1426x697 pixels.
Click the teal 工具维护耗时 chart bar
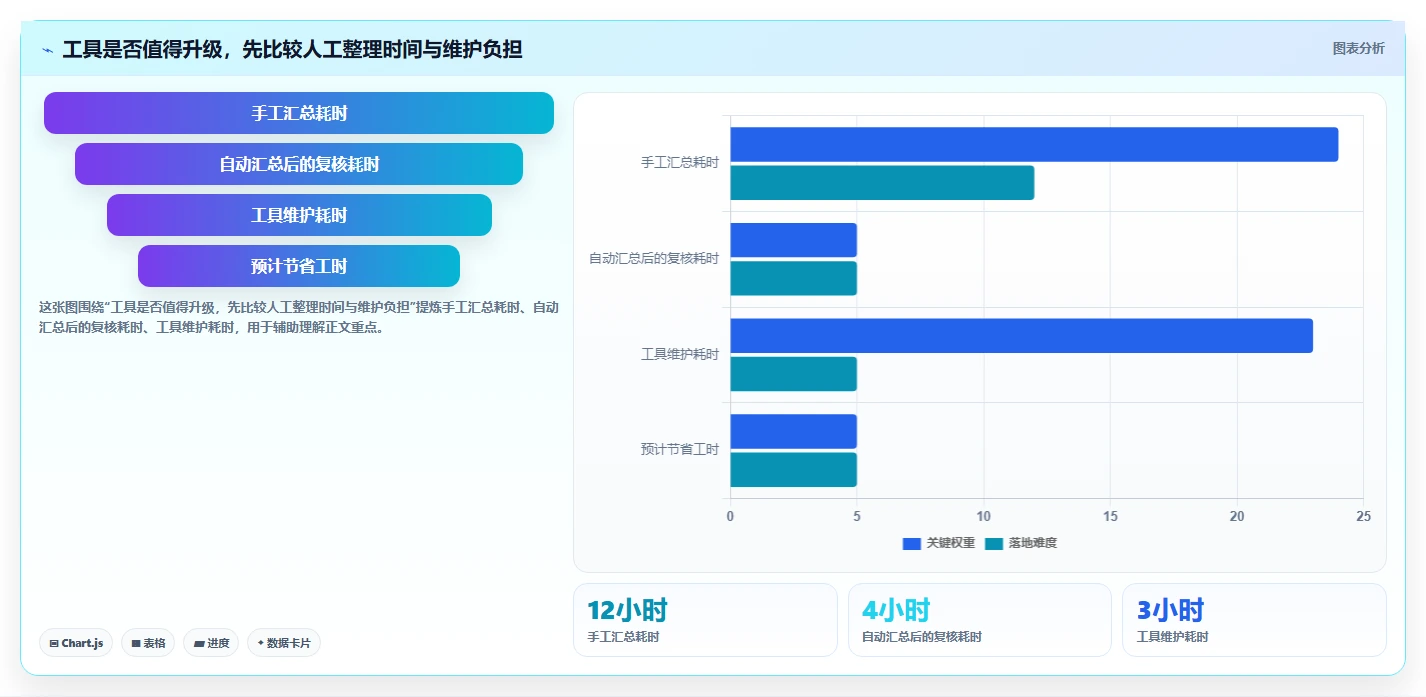(793, 374)
